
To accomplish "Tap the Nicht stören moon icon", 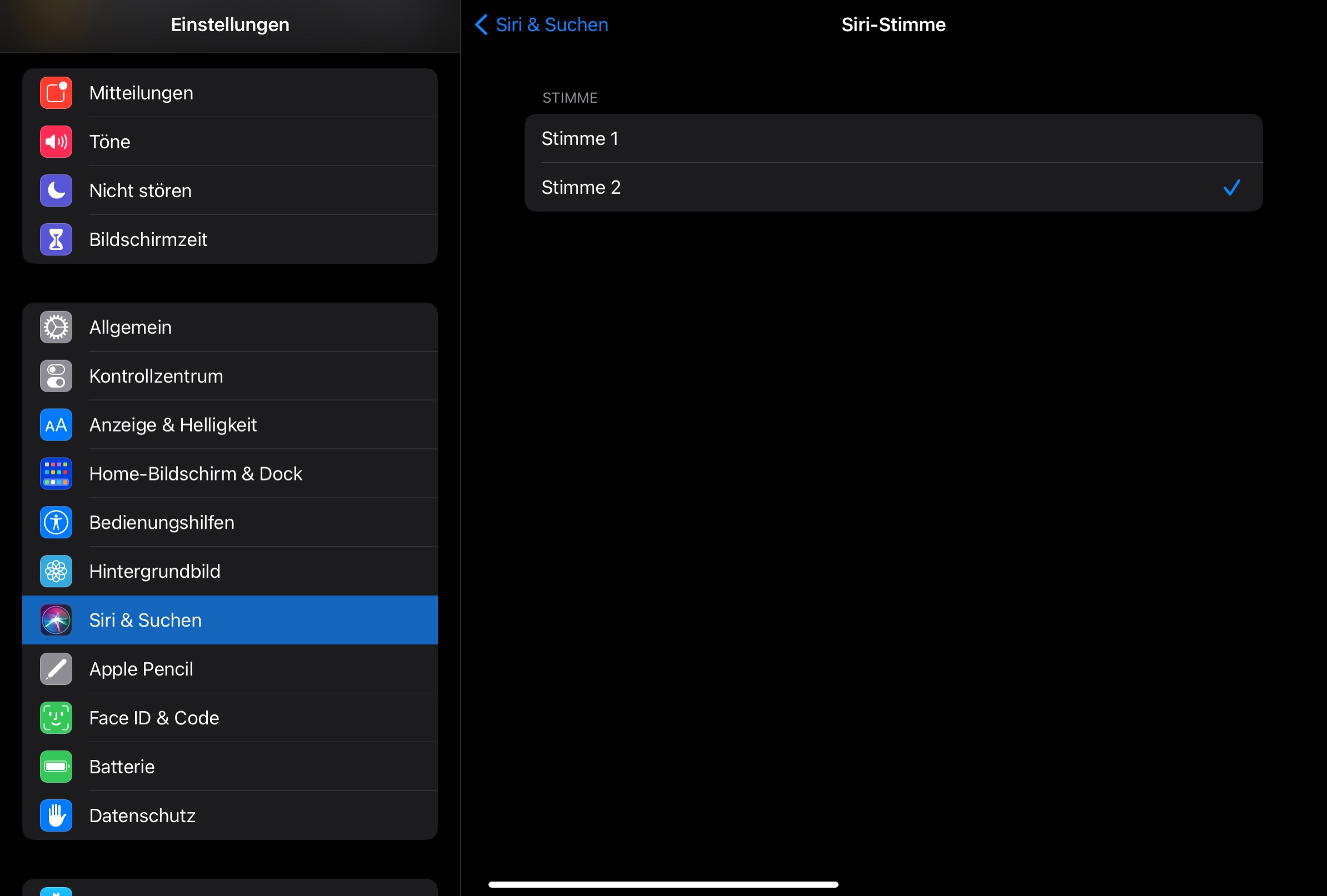I will coord(56,191).
